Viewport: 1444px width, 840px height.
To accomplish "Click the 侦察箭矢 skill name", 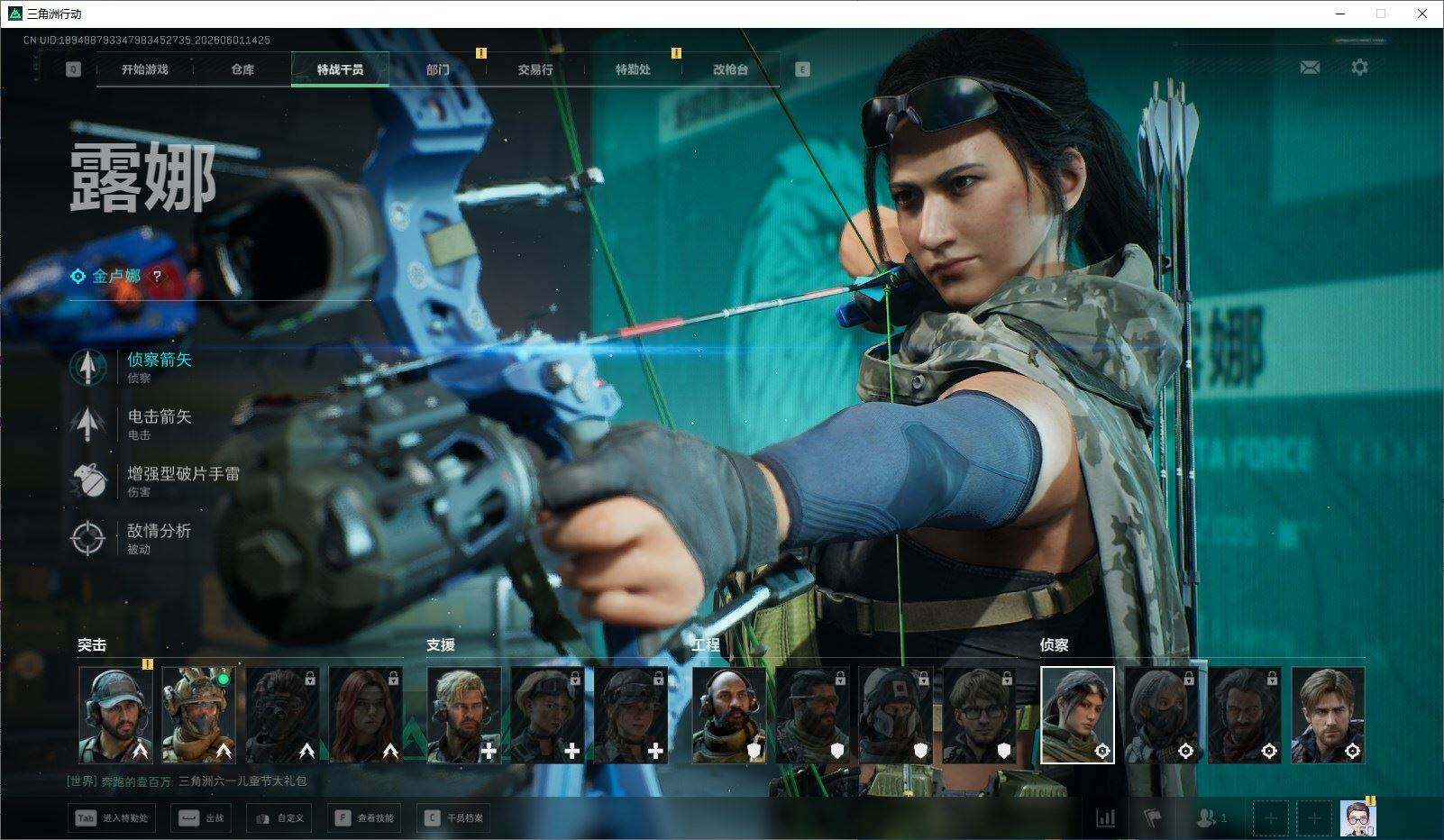I will tap(160, 360).
